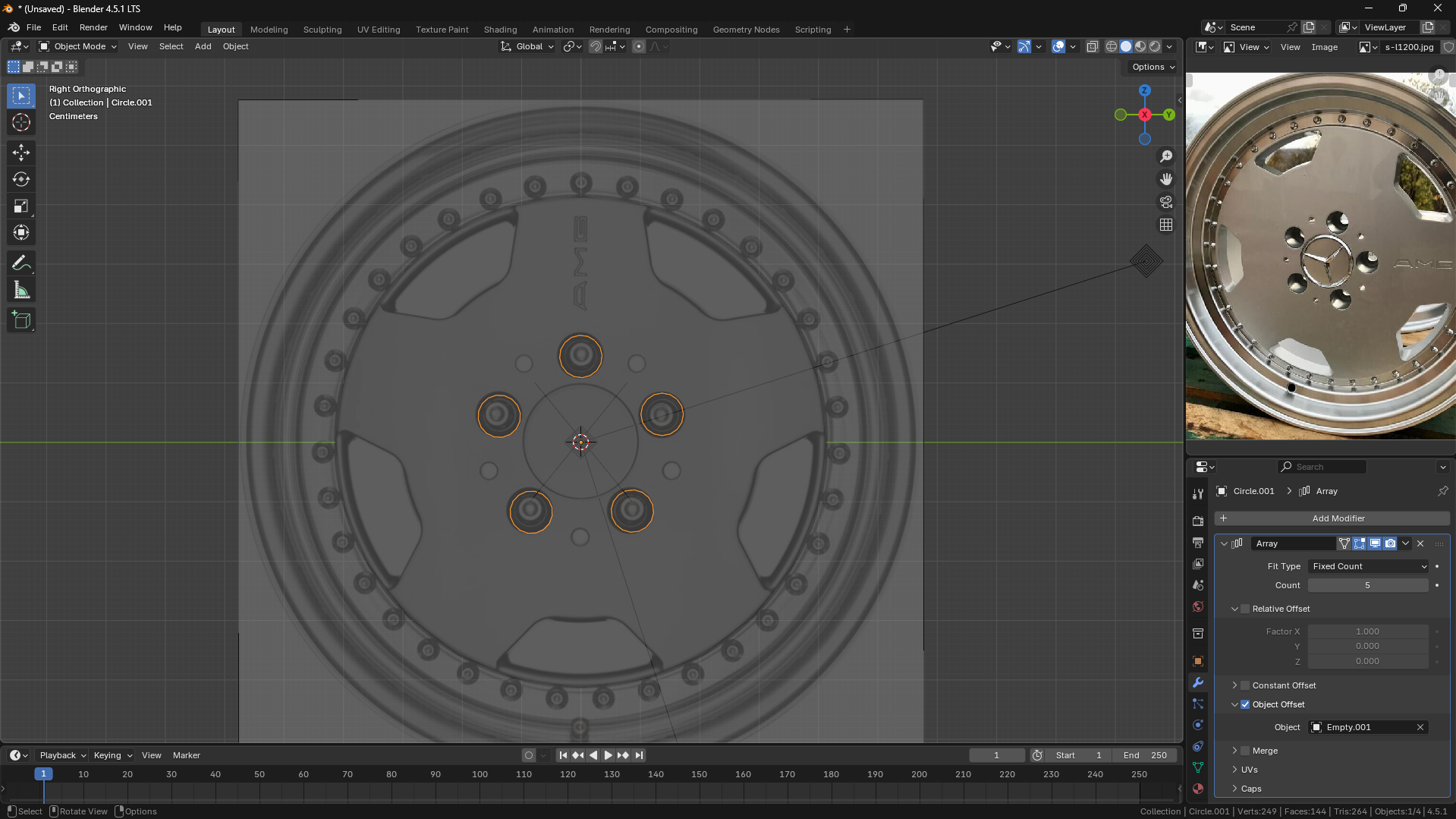
Task: Open the Scene properties tab
Action: coord(1198,585)
